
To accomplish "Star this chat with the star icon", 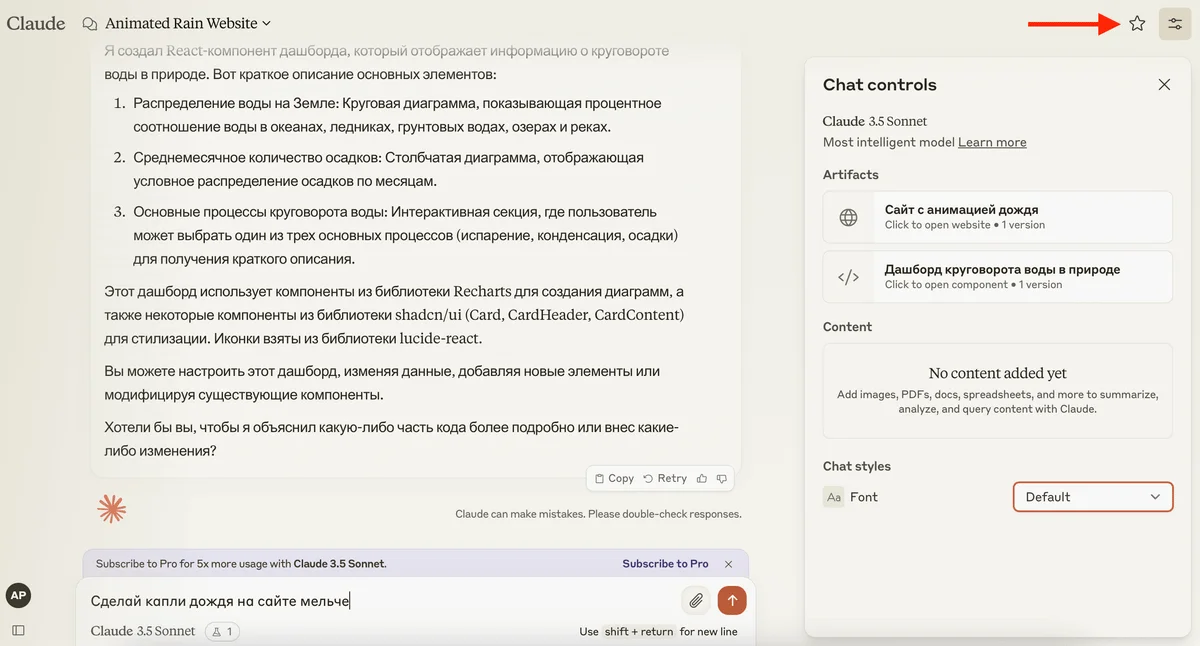I will point(1137,24).
